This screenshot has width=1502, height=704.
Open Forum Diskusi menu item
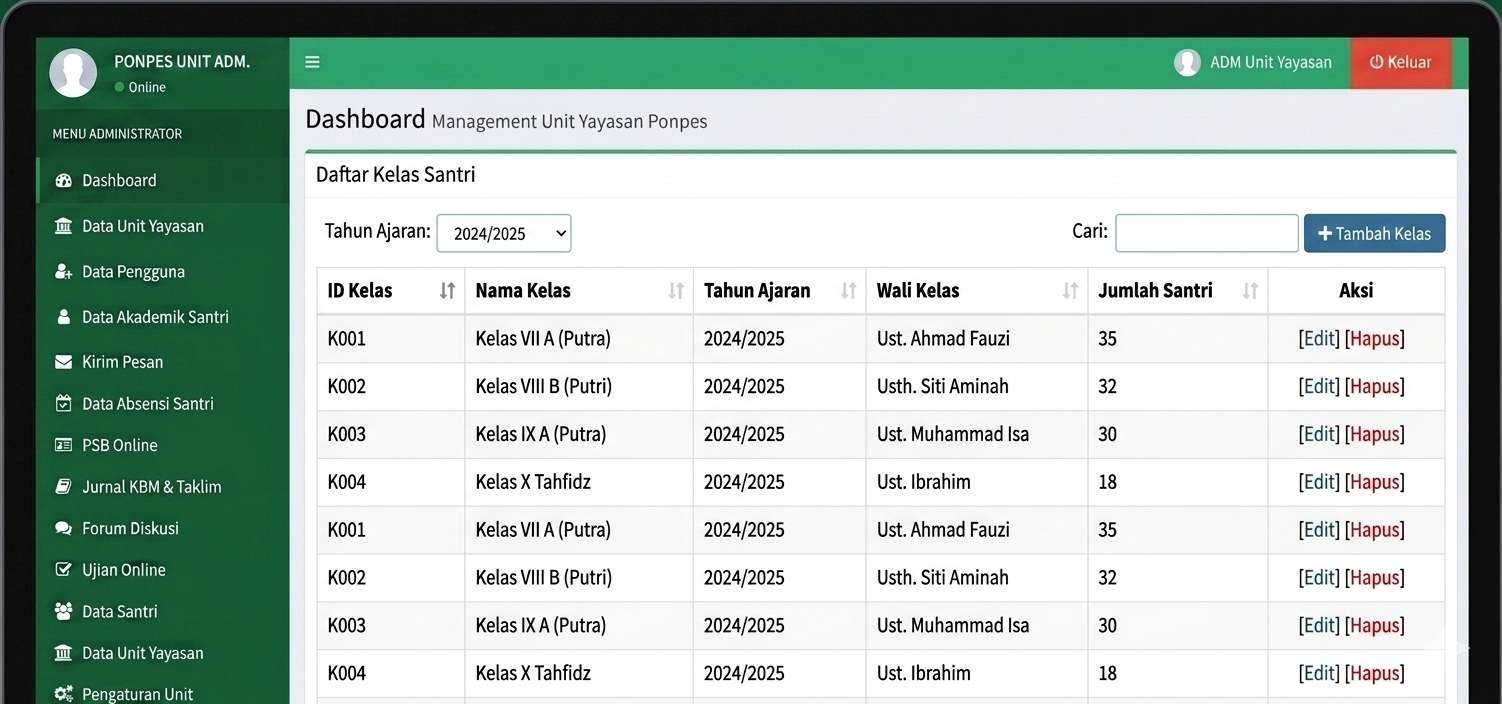click(x=163, y=528)
